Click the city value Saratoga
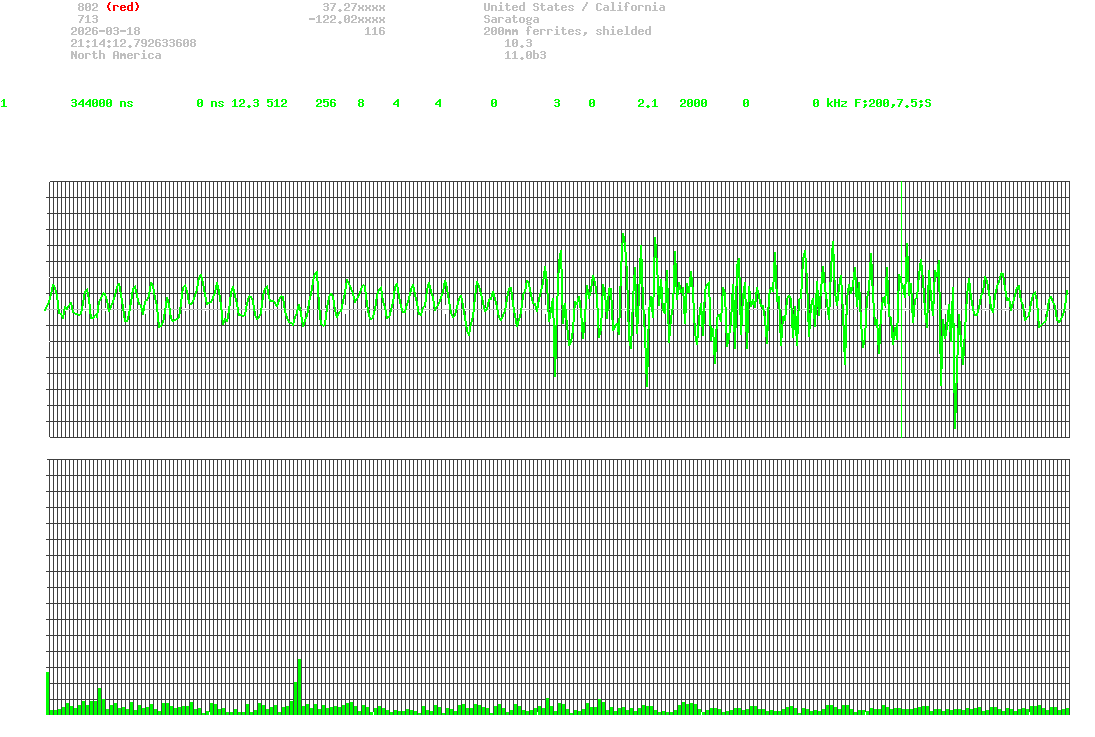The width and height of the screenshot is (1095, 737). (511, 19)
